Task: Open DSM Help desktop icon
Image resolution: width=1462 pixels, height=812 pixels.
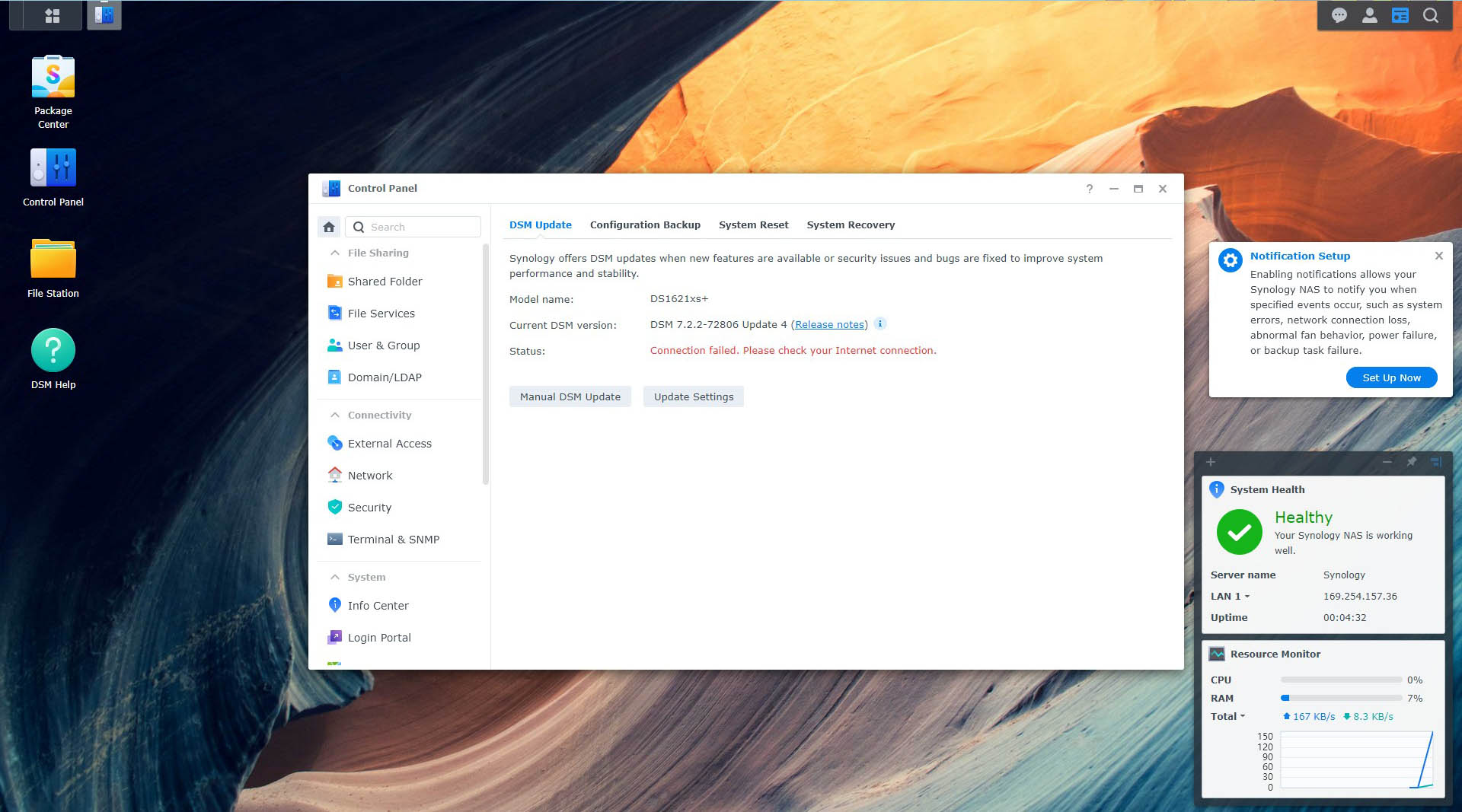Action: (x=53, y=359)
